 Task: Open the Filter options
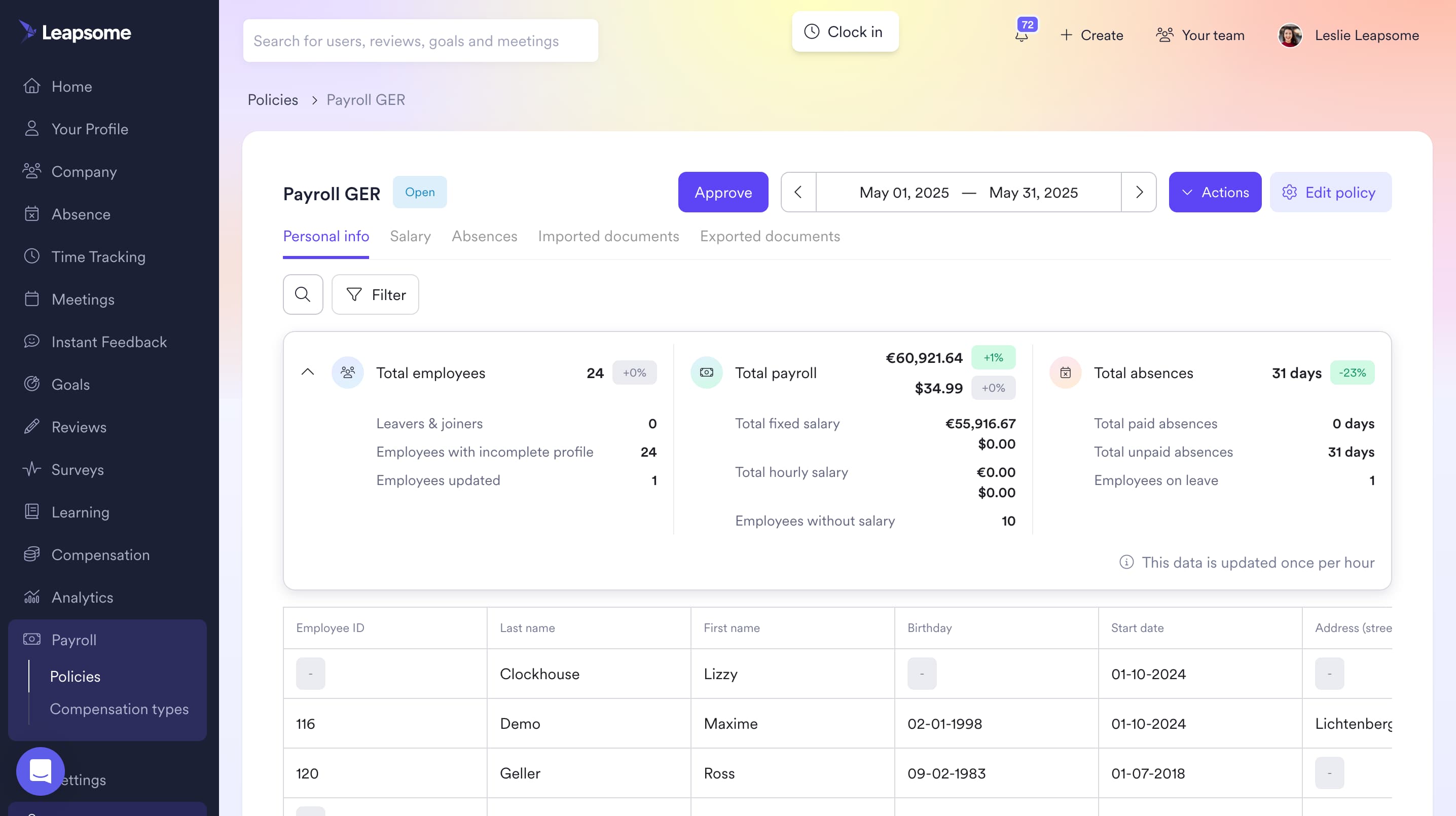tap(375, 294)
